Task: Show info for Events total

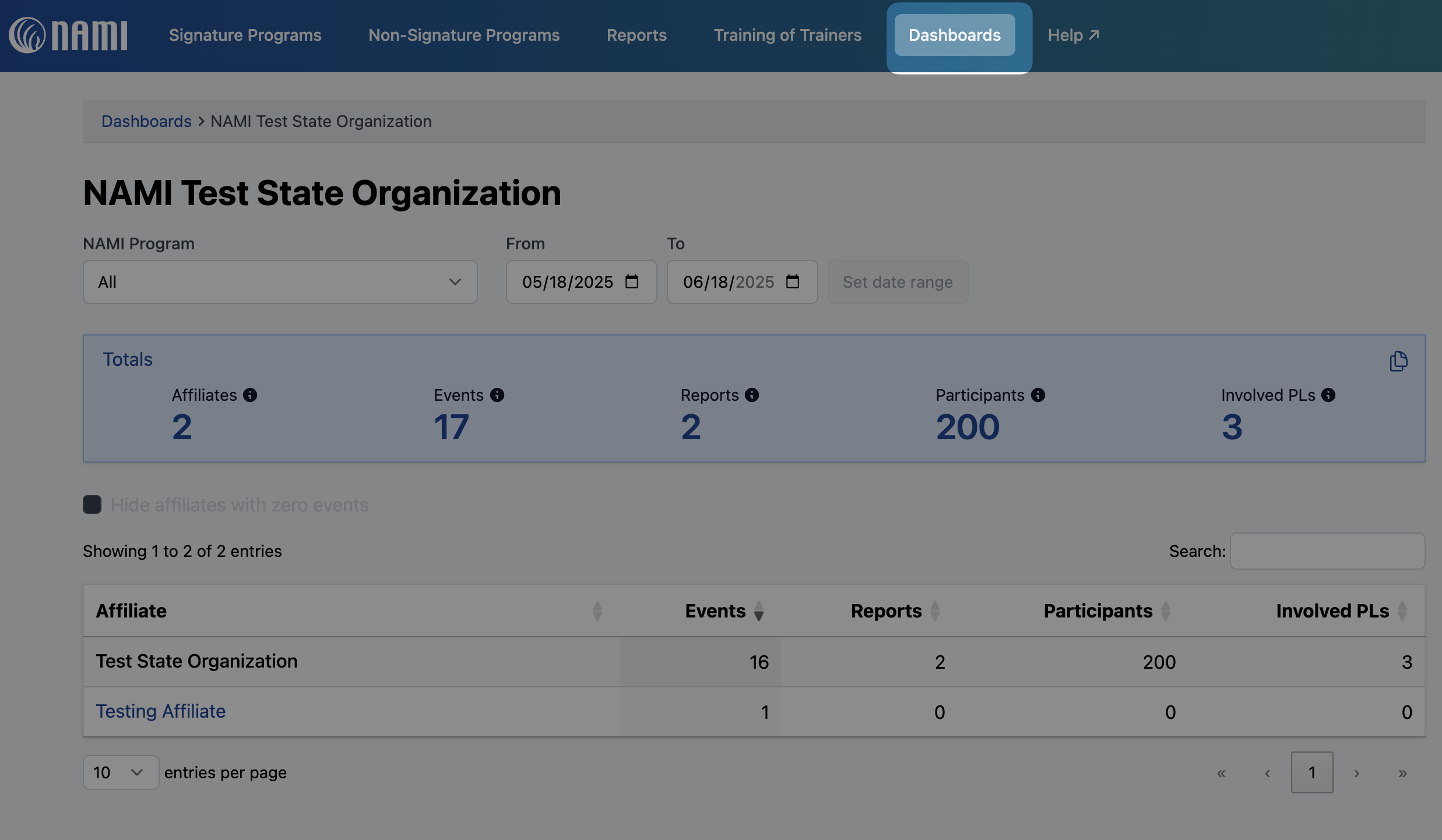Action: (x=497, y=395)
